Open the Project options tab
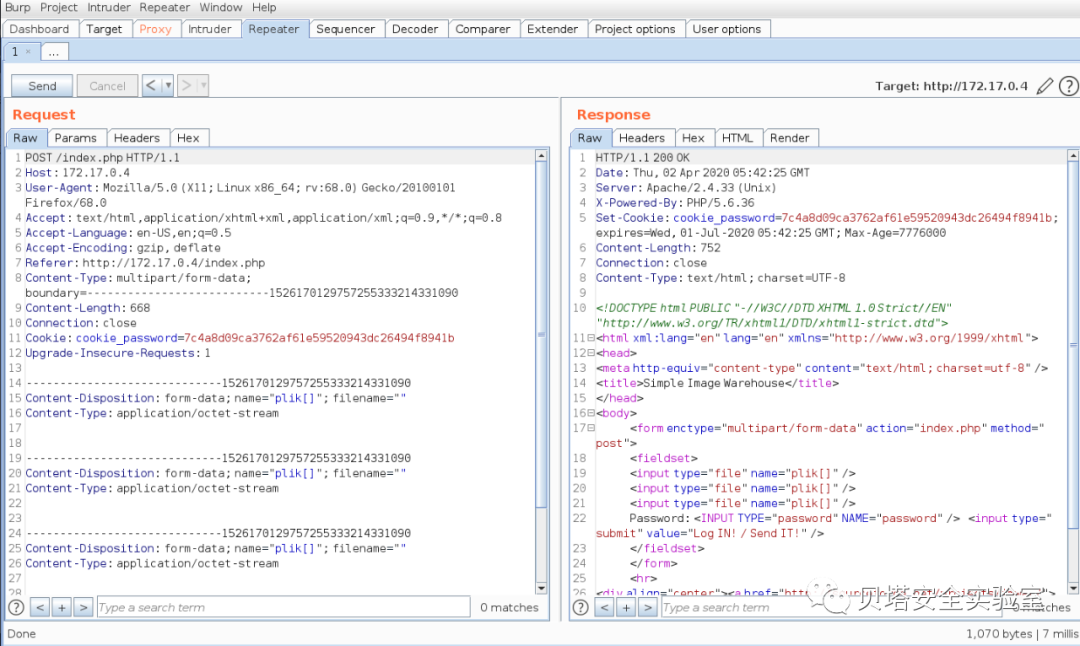The width and height of the screenshot is (1080, 646). [x=635, y=29]
